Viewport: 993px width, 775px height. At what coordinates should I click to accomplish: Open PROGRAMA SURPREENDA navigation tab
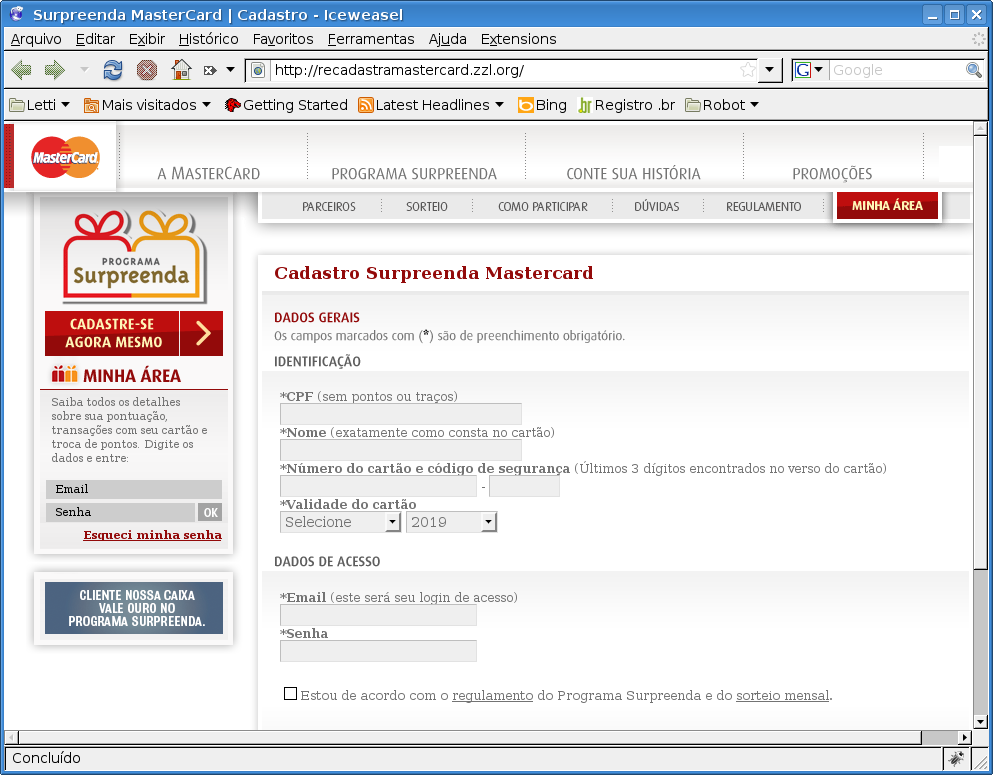point(414,173)
